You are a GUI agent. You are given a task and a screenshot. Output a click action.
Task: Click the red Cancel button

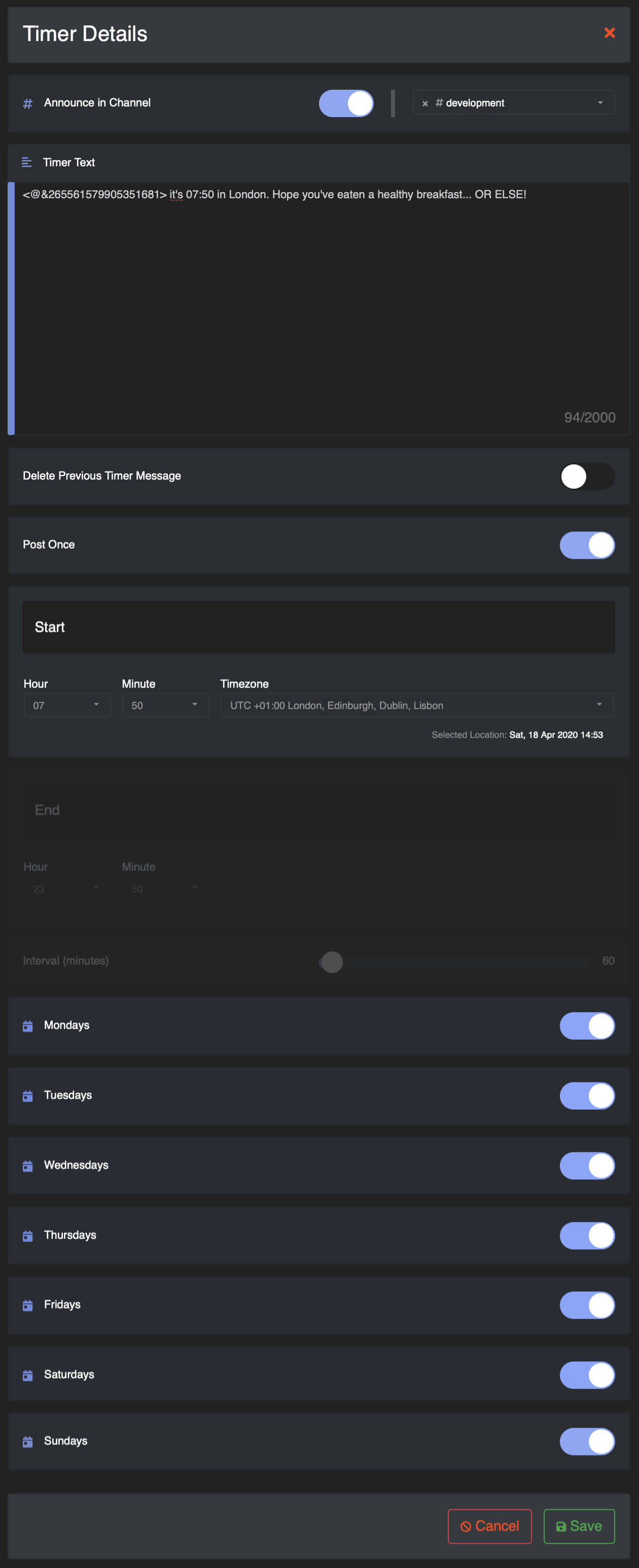[489, 1526]
